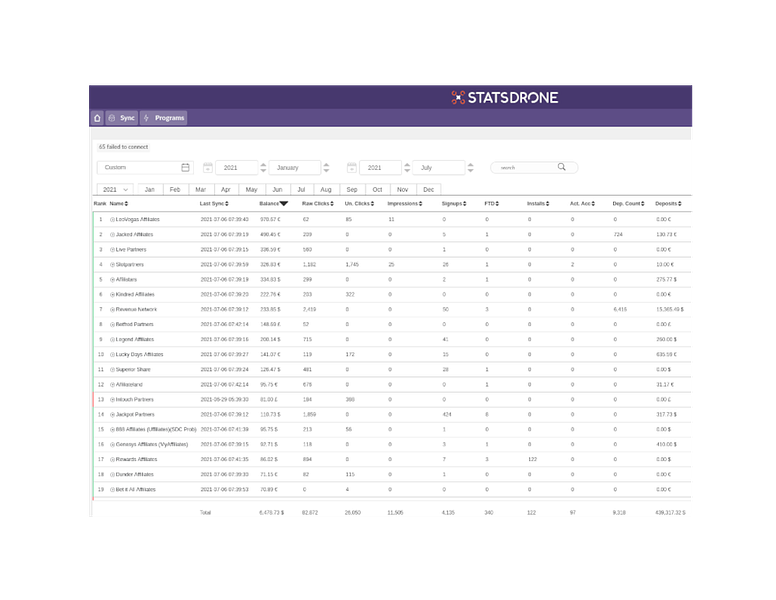Select the Oct month tab
The image size is (776, 600).
pos(377,190)
